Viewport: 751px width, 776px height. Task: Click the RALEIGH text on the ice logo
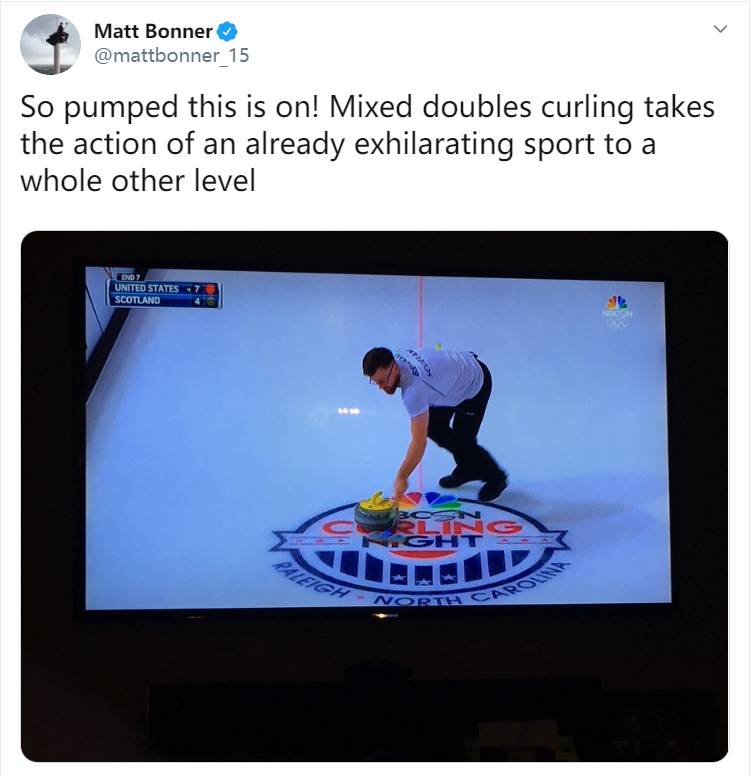click(312, 580)
